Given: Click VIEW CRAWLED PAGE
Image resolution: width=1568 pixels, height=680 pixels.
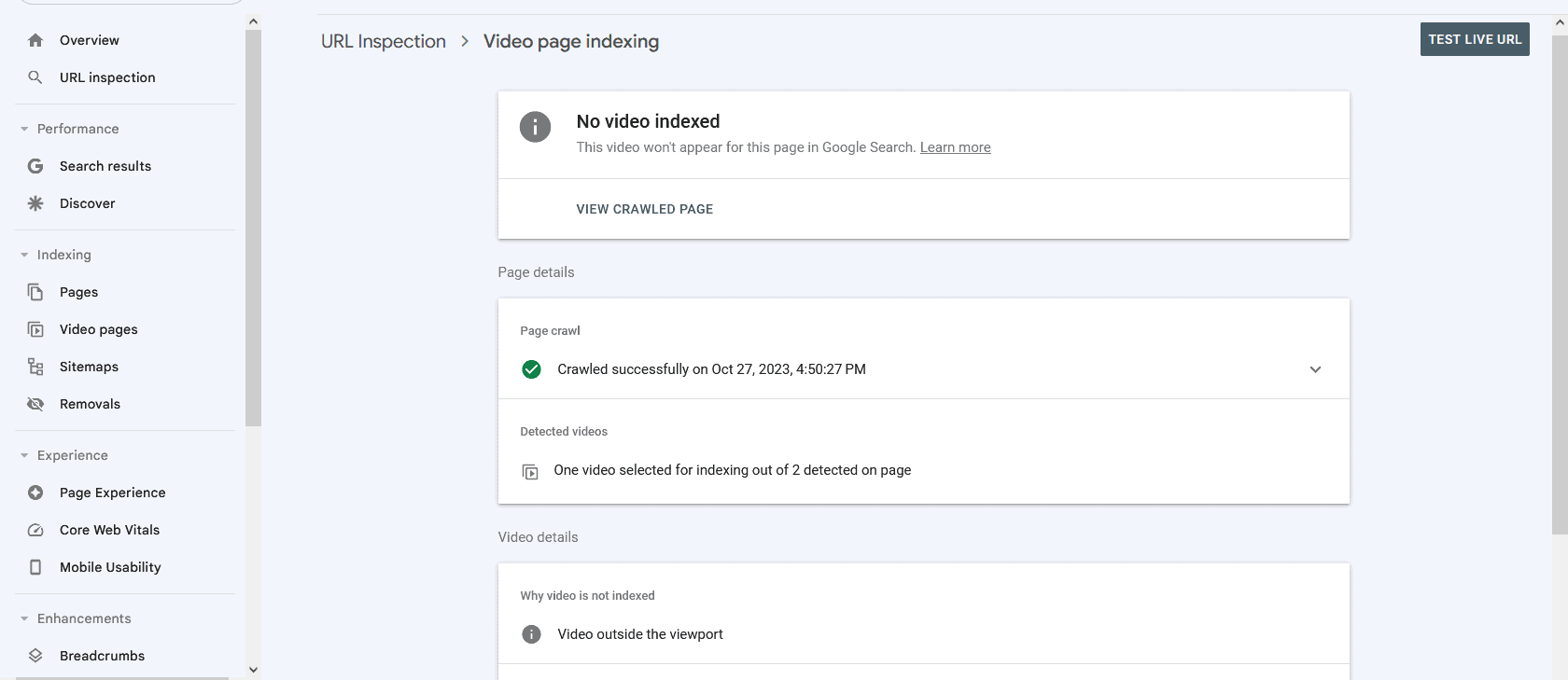Looking at the screenshot, I should coord(644,209).
